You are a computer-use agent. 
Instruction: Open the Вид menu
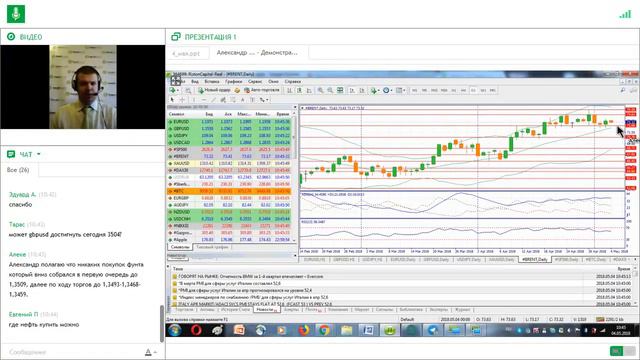tap(195, 82)
